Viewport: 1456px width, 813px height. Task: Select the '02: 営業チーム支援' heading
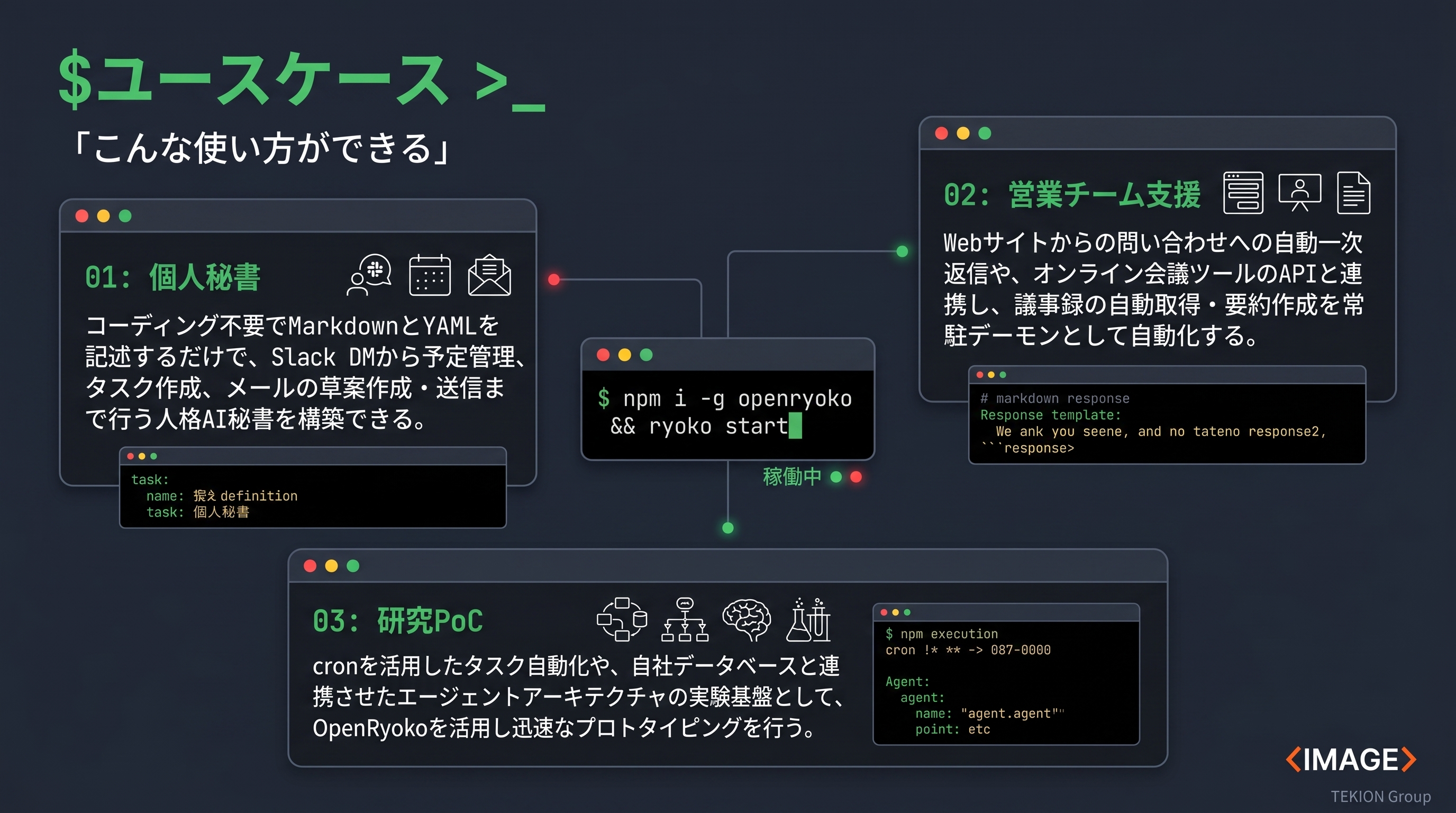(x=1072, y=194)
